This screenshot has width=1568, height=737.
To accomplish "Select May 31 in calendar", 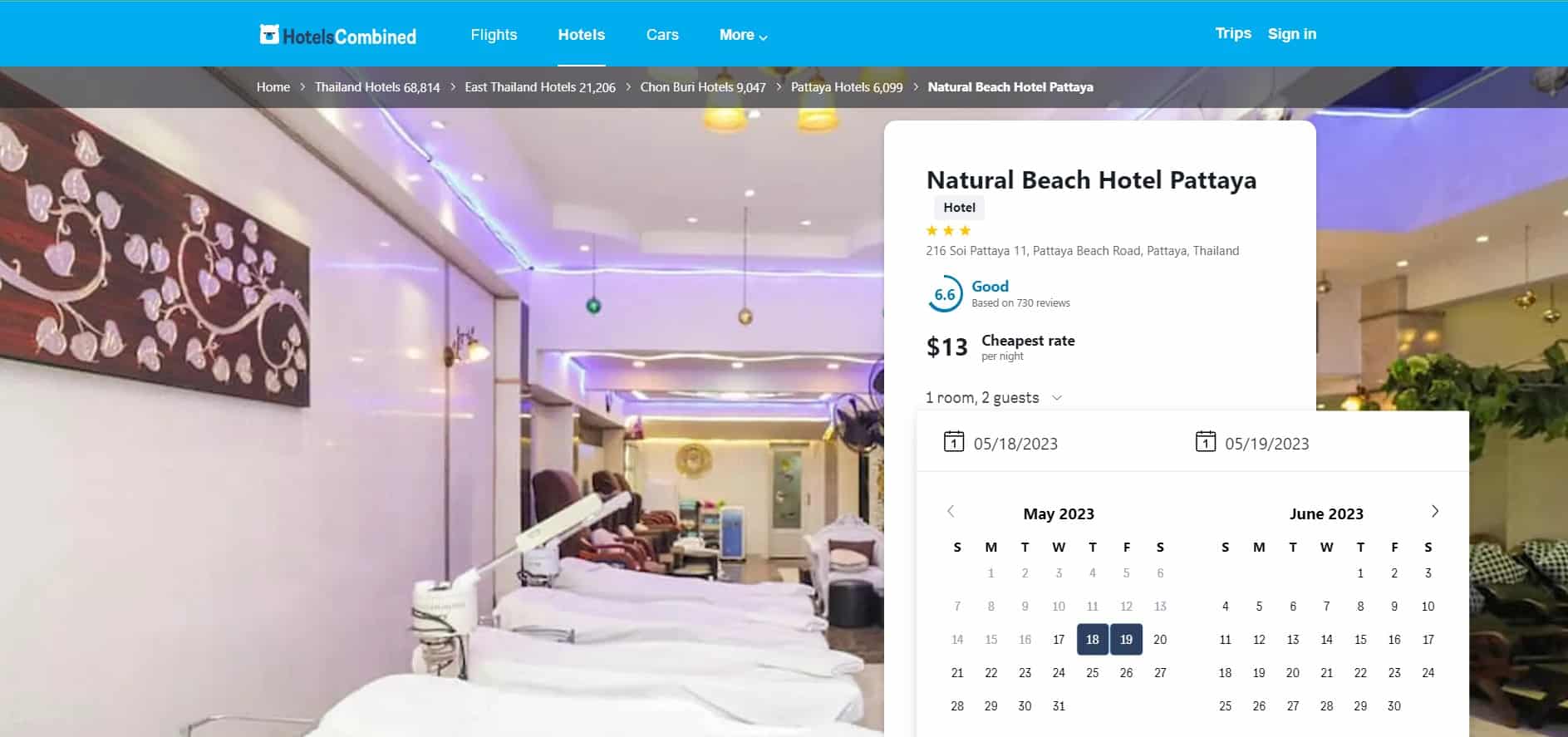I will (x=1059, y=705).
